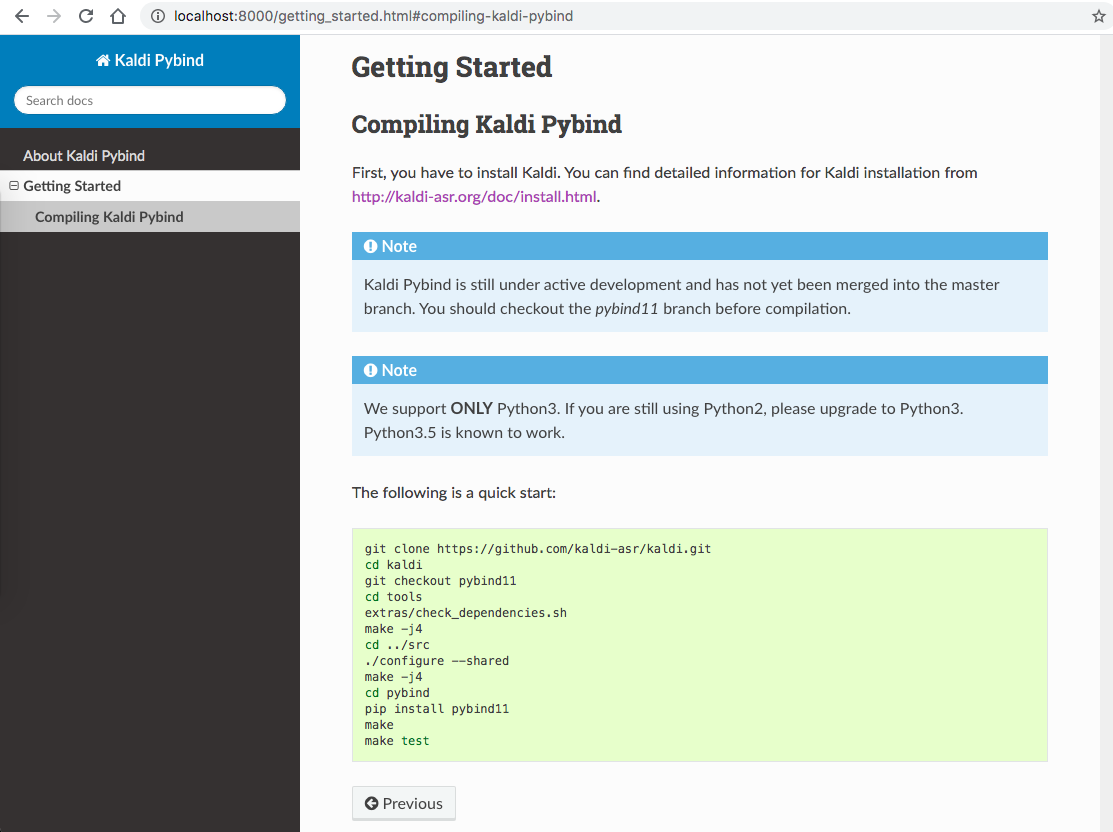Reload the page with refresh icon
The width and height of the screenshot is (1113, 832).
(86, 16)
